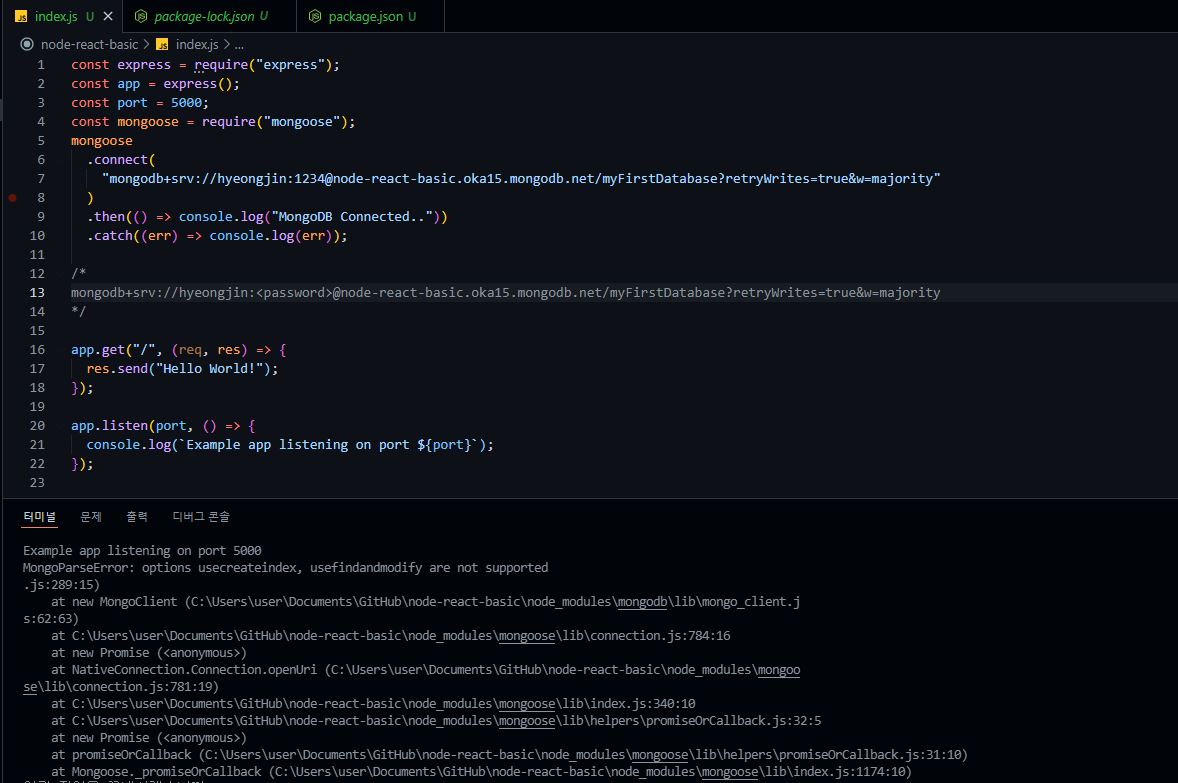Screen dimensions: 1178x783
Task: Click the mongodb+srv connection string on line 7
Action: 521,178
